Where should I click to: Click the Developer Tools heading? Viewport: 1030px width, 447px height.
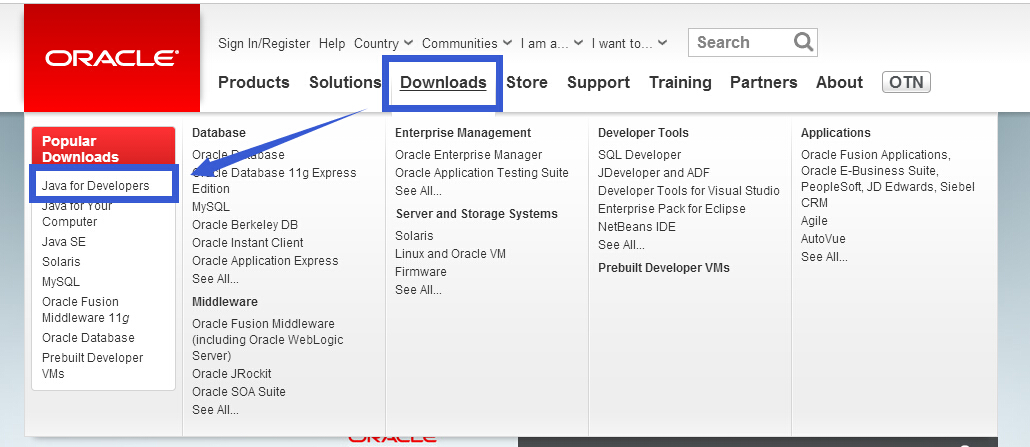point(643,133)
